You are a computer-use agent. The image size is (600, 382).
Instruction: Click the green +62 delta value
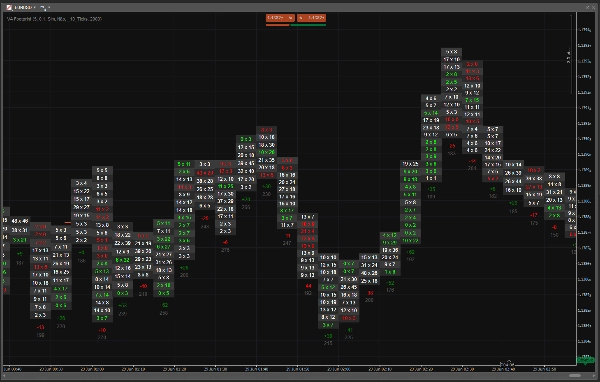[x=410, y=252]
